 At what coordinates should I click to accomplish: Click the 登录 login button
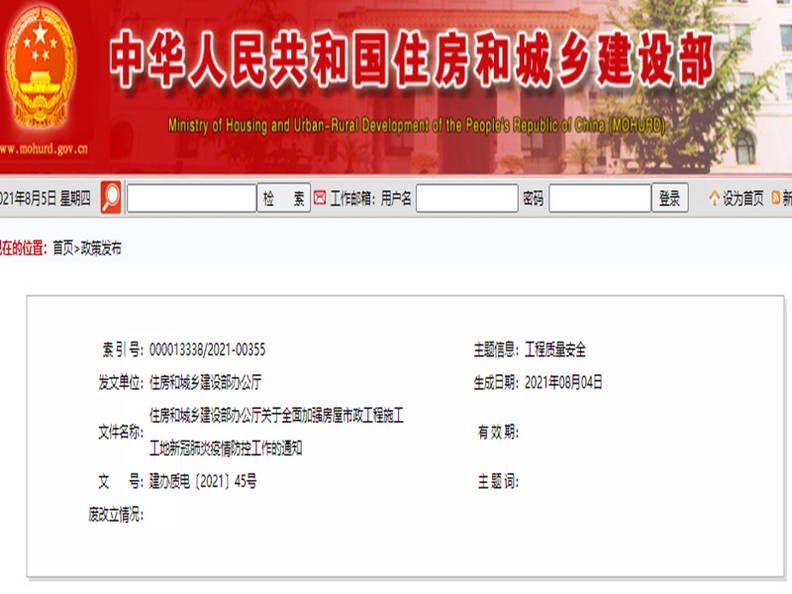click(x=670, y=198)
